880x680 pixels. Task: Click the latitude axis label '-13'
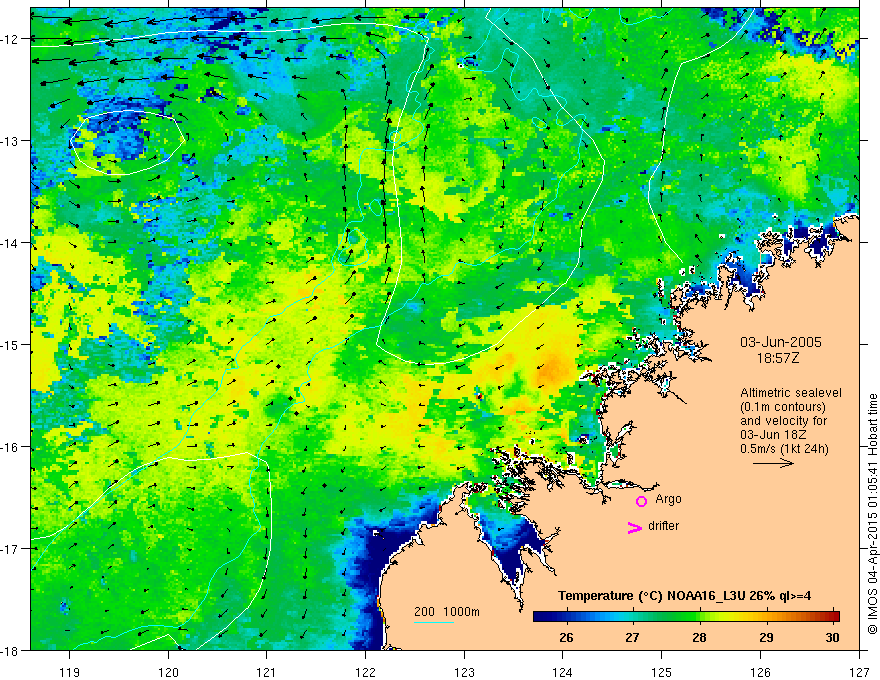(10, 141)
